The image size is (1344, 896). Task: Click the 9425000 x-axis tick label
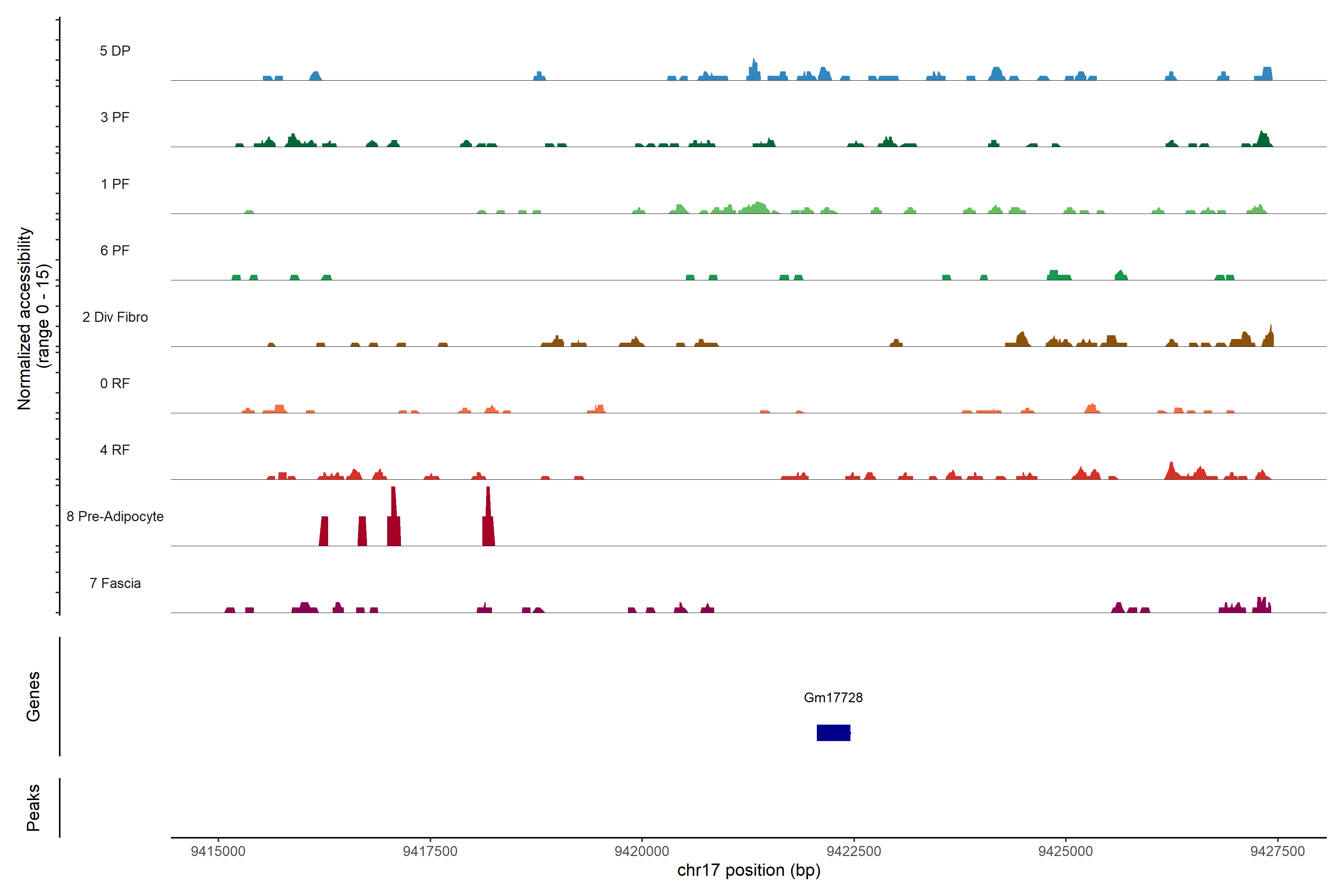tap(1065, 851)
